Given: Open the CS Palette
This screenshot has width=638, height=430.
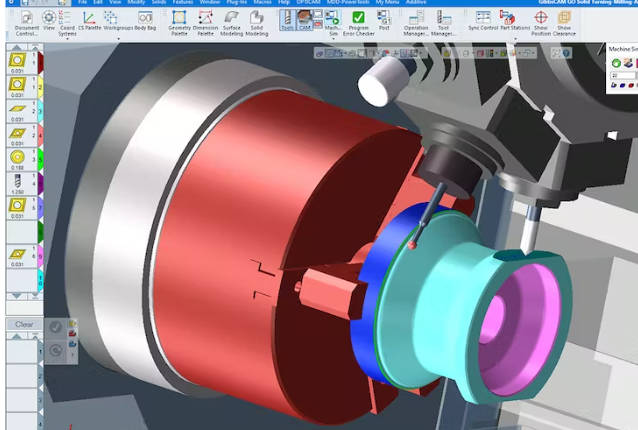Looking at the screenshot, I should coord(88,23).
